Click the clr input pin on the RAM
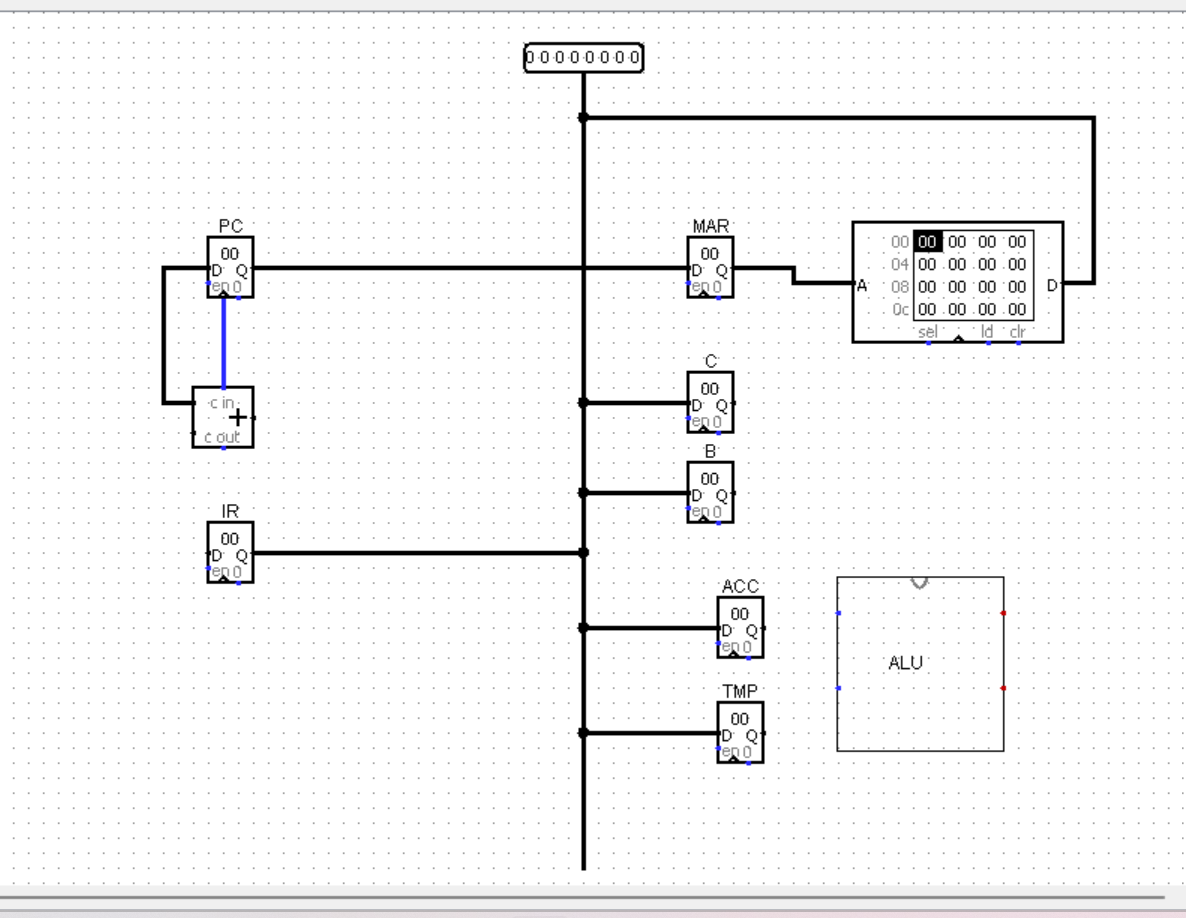This screenshot has width=1186, height=918. [x=1018, y=342]
